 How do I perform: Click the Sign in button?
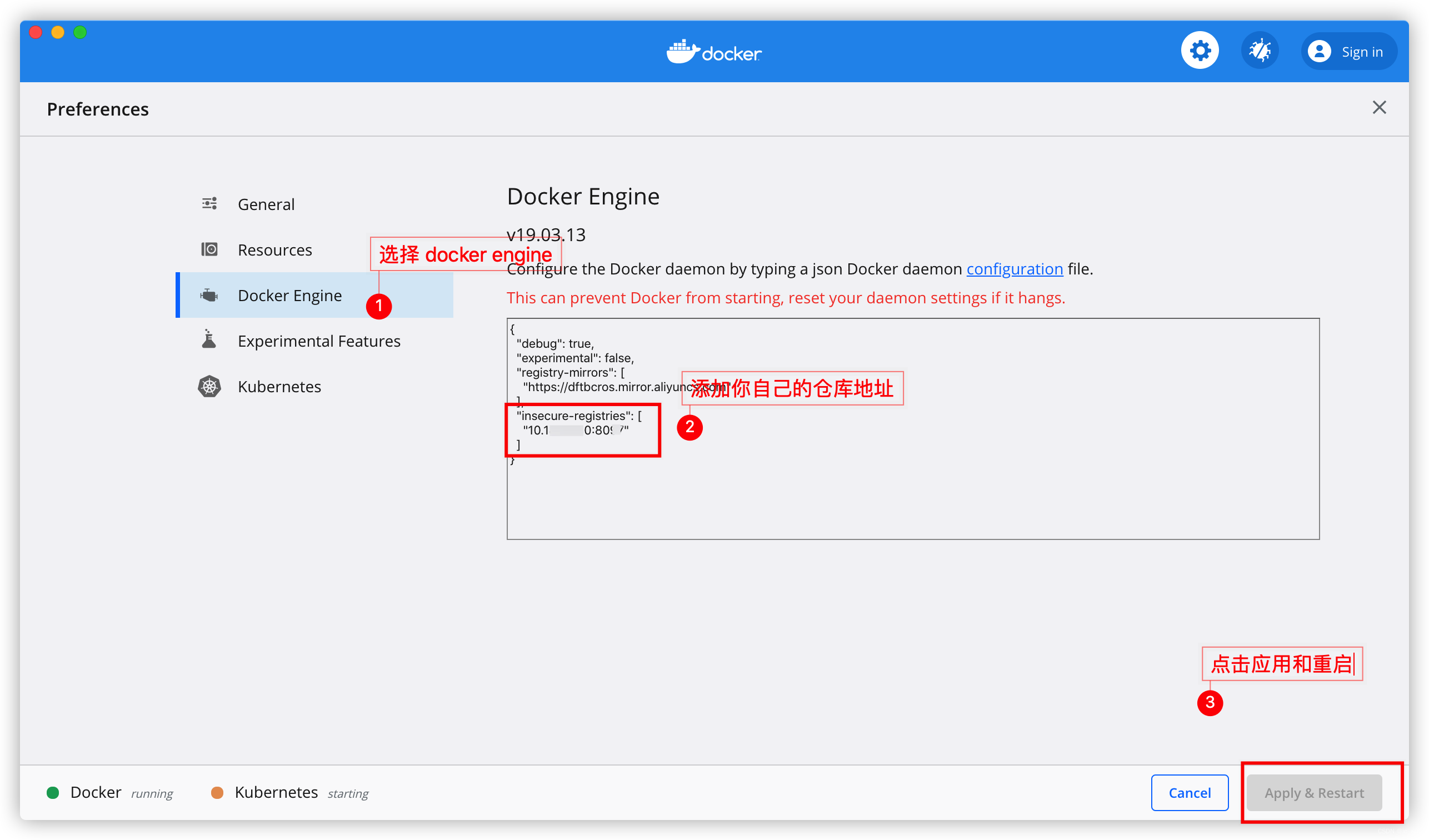(1348, 52)
